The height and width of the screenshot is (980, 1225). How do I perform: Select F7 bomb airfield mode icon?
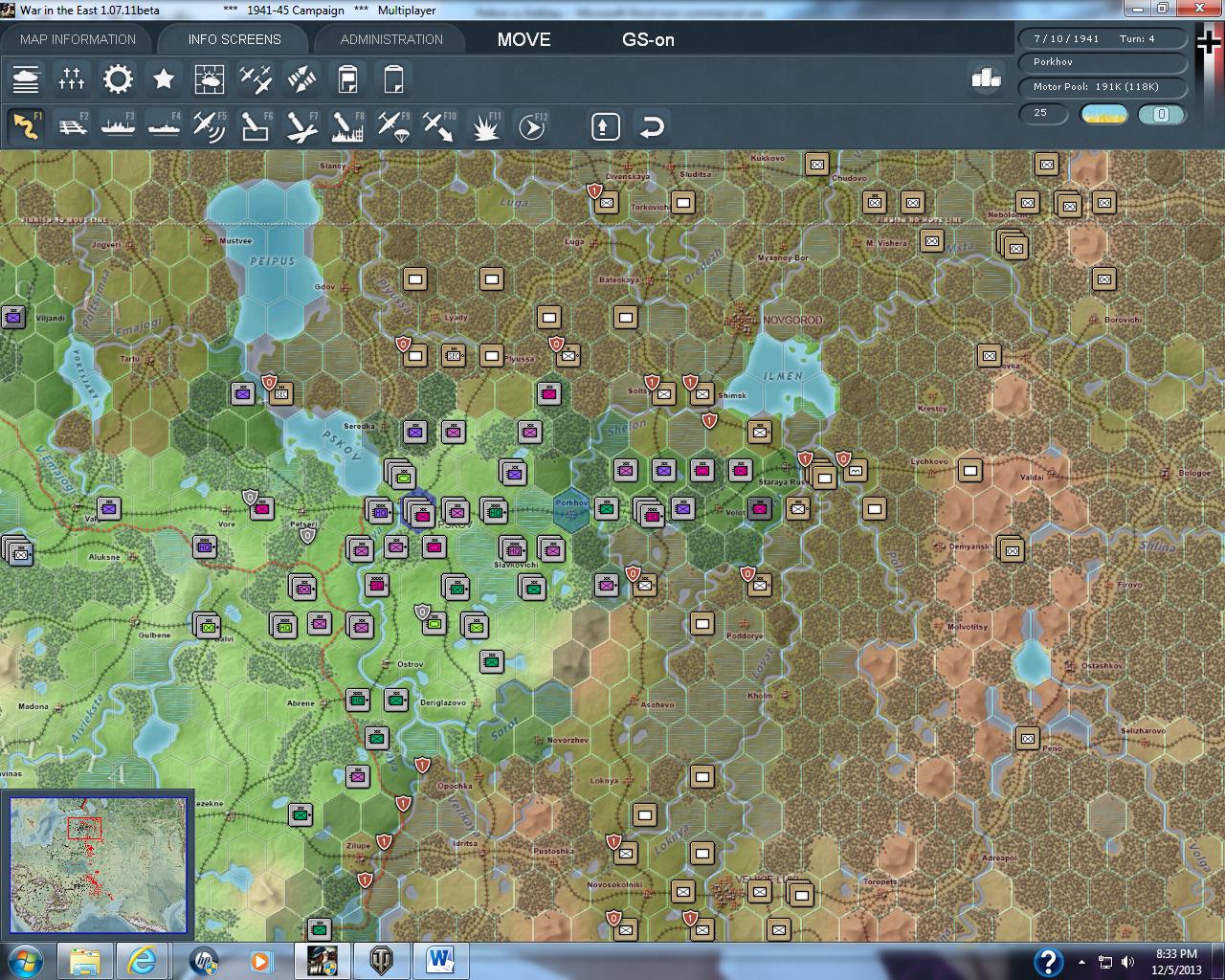[301, 126]
